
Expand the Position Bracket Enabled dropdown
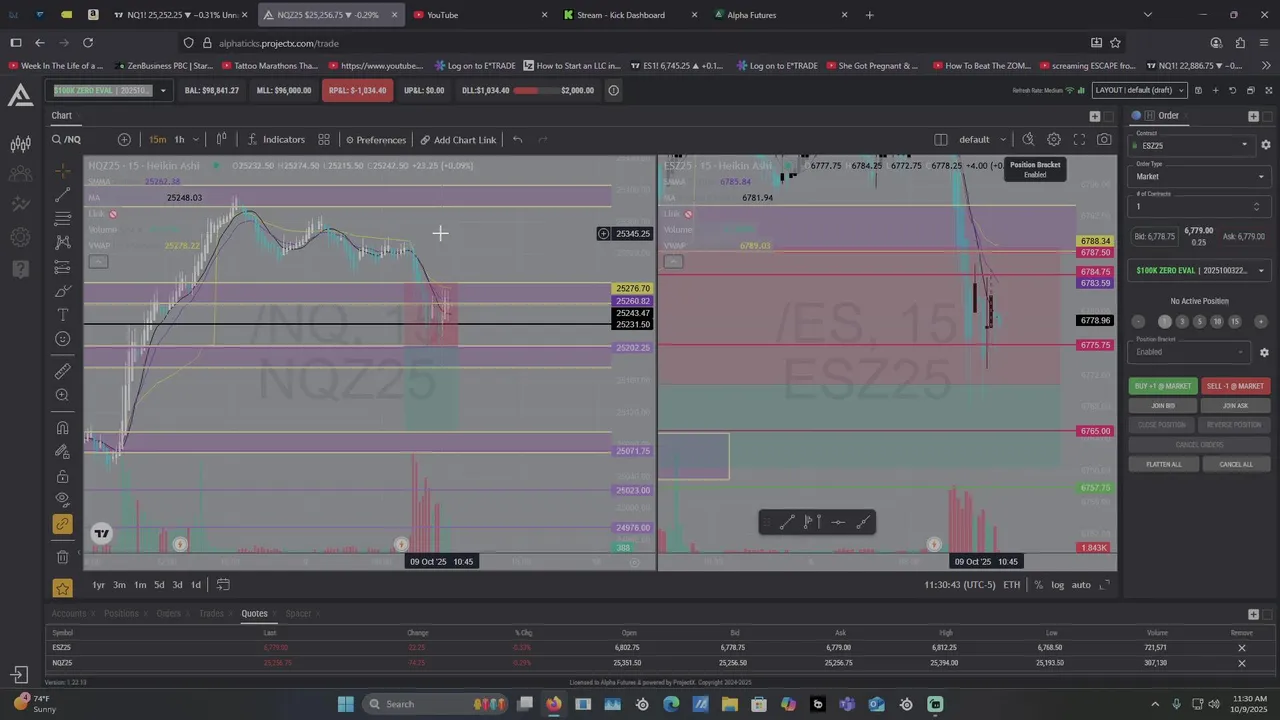point(1190,352)
